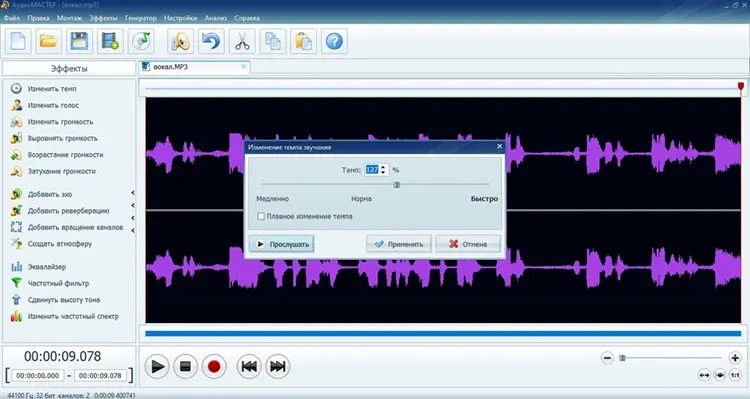Open the Эквалайзер effect
750x399 pixels.
coord(39,267)
